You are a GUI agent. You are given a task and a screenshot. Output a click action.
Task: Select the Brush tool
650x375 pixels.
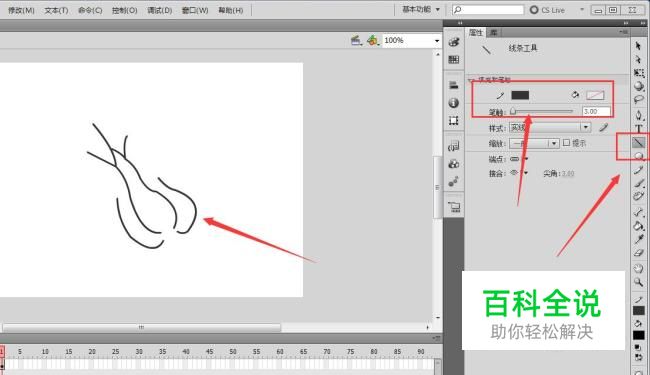638,183
